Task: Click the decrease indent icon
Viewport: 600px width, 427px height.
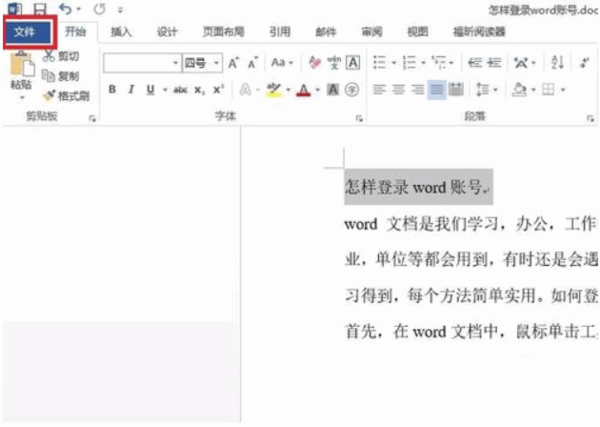Action: click(474, 62)
